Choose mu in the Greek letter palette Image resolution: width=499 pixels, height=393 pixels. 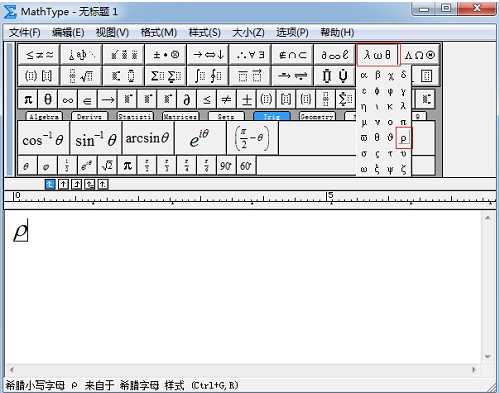[364, 122]
